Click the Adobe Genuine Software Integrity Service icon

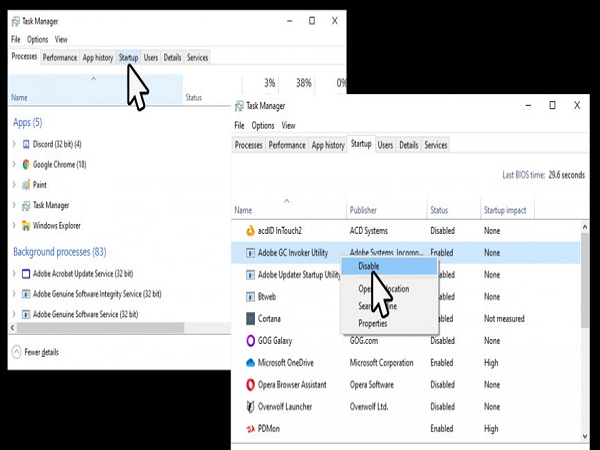[26, 294]
